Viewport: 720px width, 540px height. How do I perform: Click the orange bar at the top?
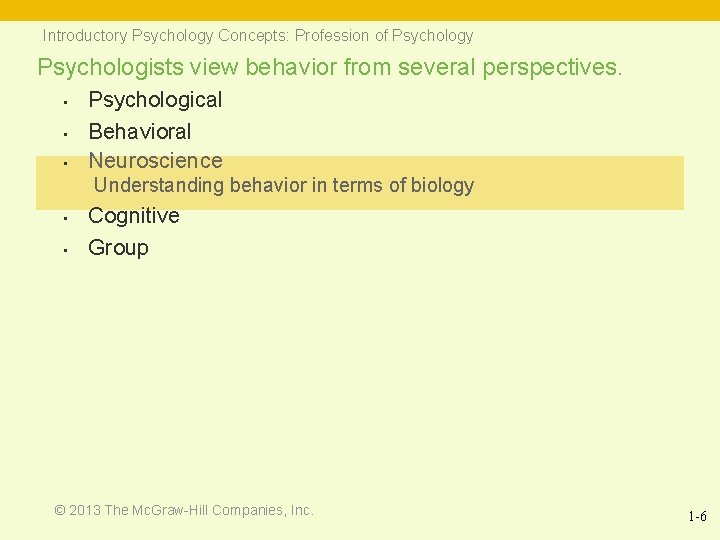360,9
